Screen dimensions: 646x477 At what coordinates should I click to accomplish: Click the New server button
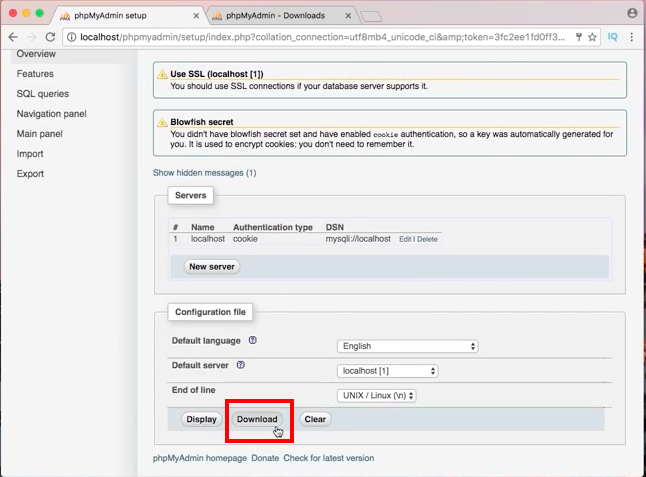212,267
